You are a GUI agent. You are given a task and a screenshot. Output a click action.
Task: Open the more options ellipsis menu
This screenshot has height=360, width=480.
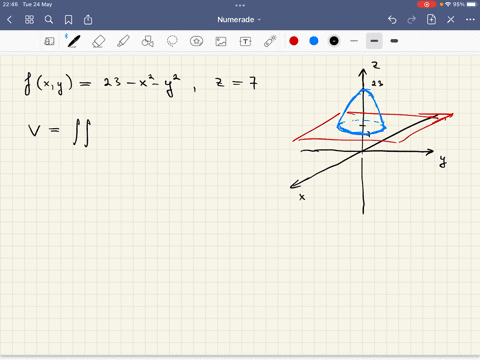[470, 20]
